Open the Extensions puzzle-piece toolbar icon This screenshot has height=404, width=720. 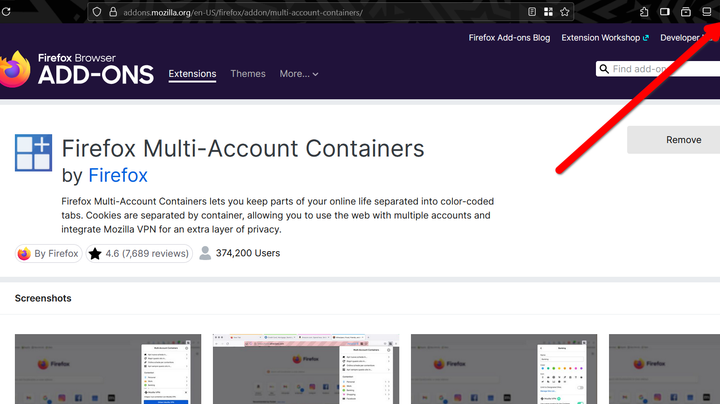(x=644, y=12)
